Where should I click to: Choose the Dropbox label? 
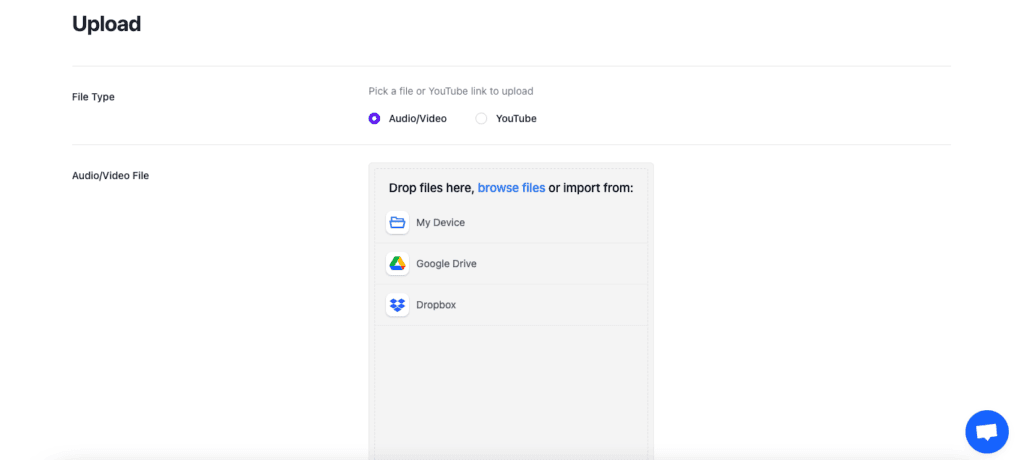tap(436, 305)
